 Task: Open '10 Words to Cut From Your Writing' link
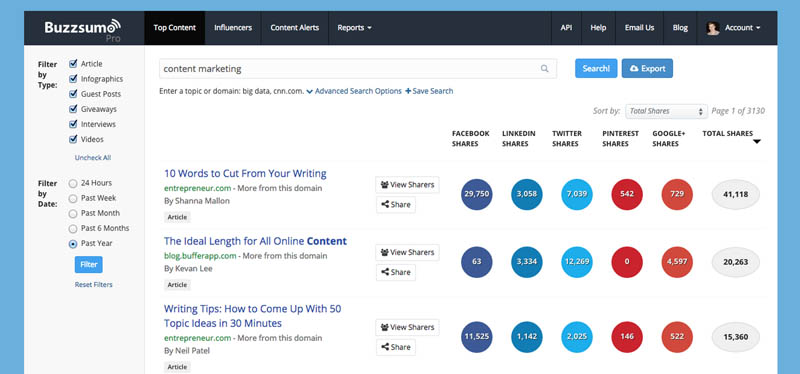[245, 173]
